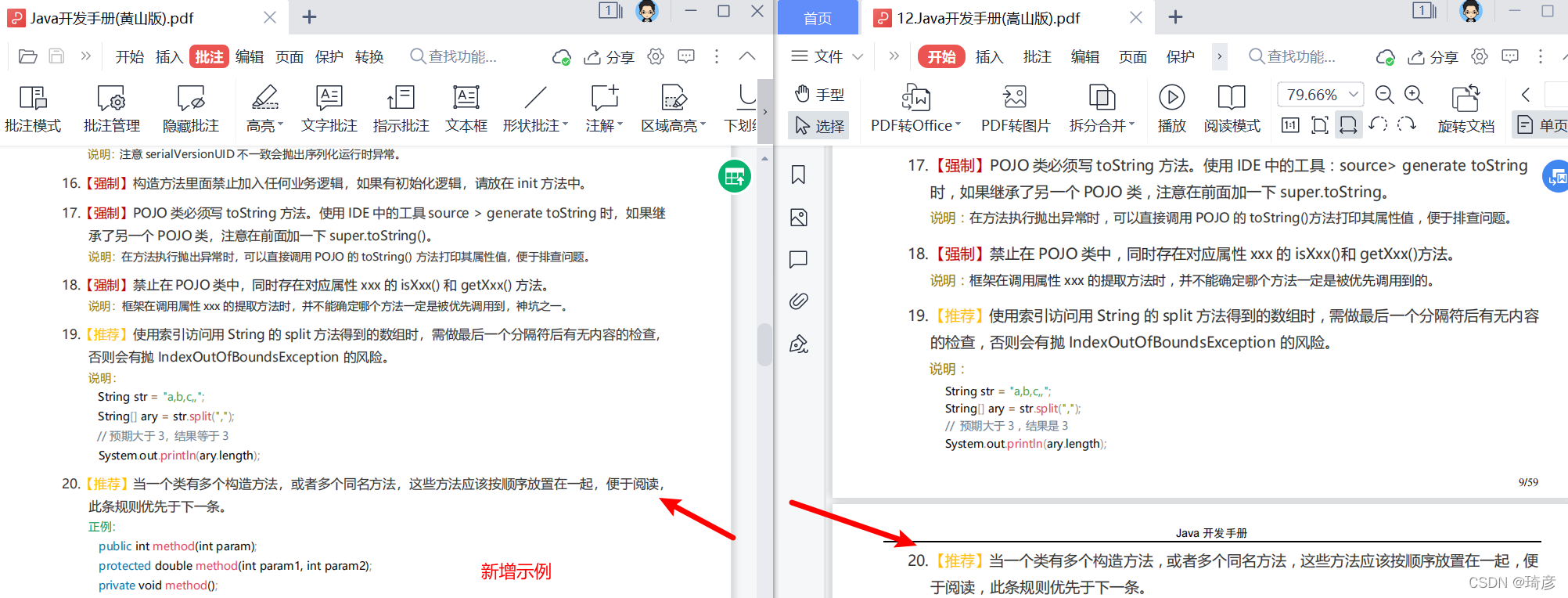
Task: Enable 手型 hand tool in right window
Action: [x=819, y=94]
